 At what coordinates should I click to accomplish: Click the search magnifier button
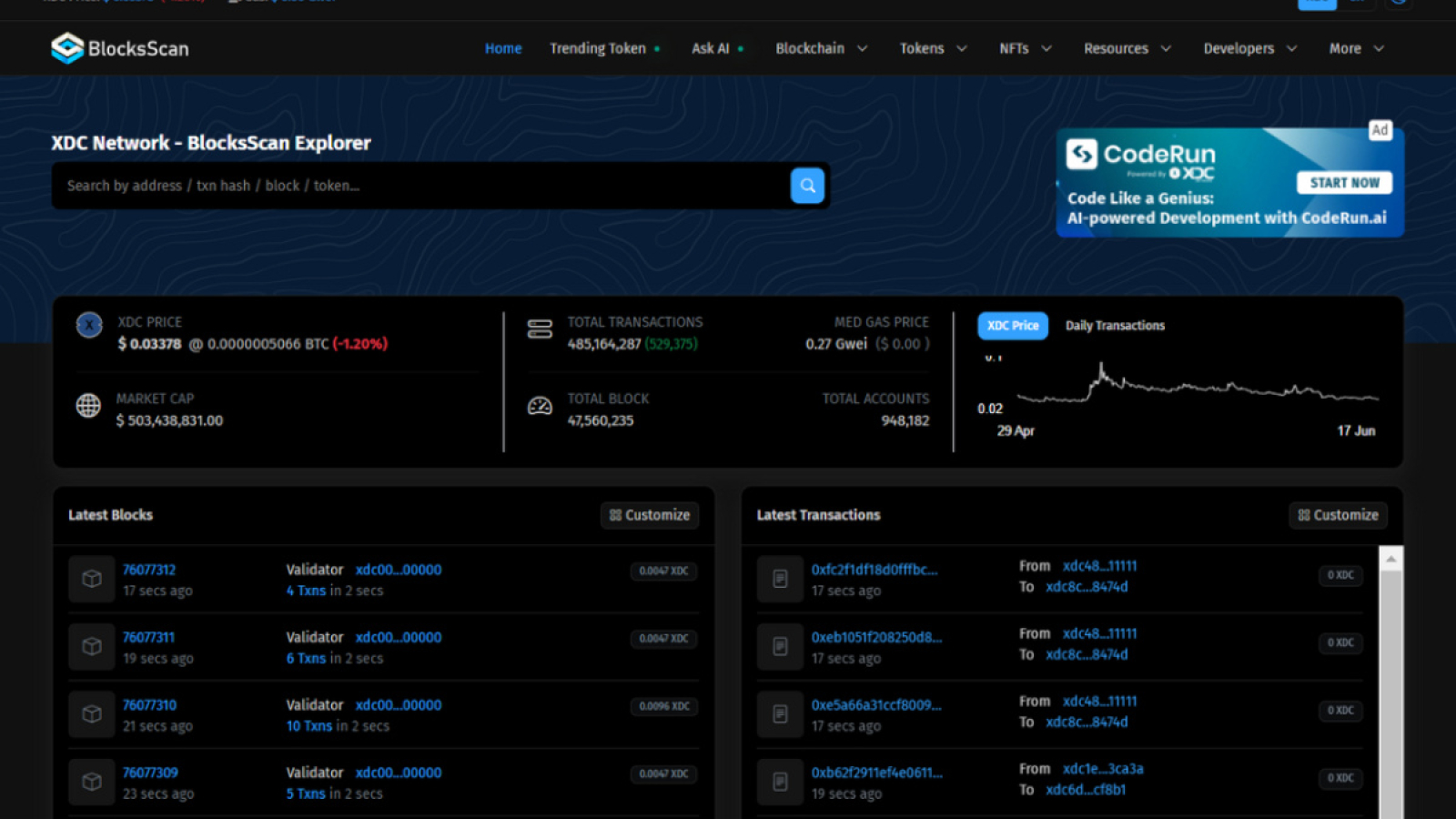807,186
